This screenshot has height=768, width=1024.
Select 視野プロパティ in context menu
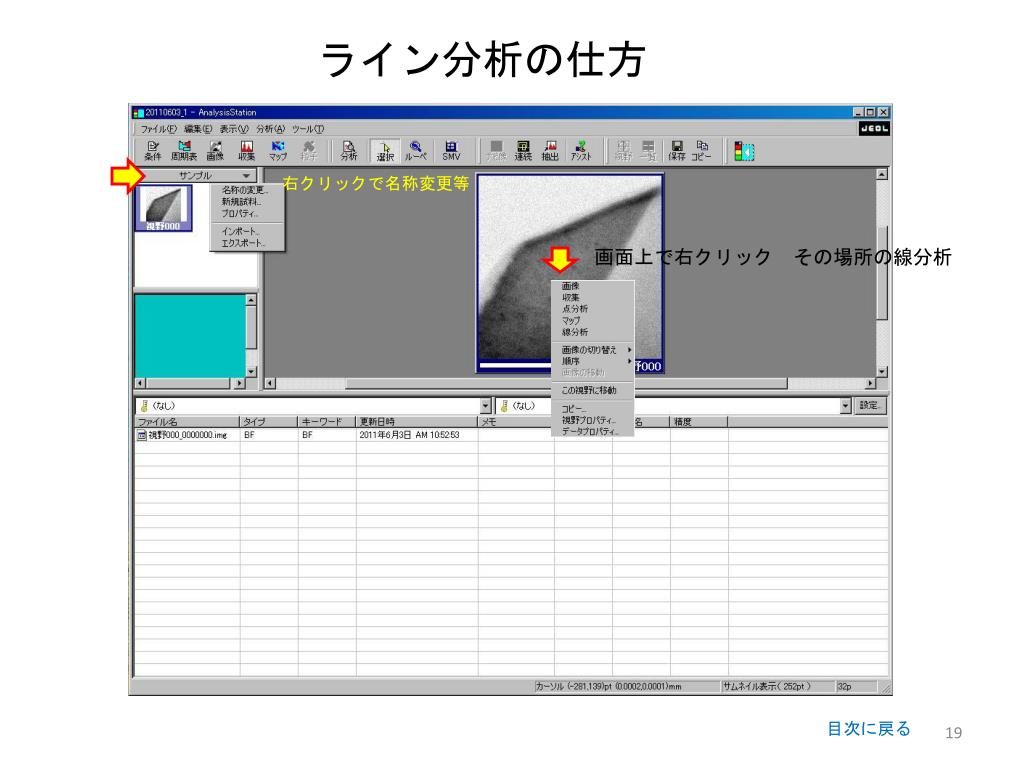[588, 420]
